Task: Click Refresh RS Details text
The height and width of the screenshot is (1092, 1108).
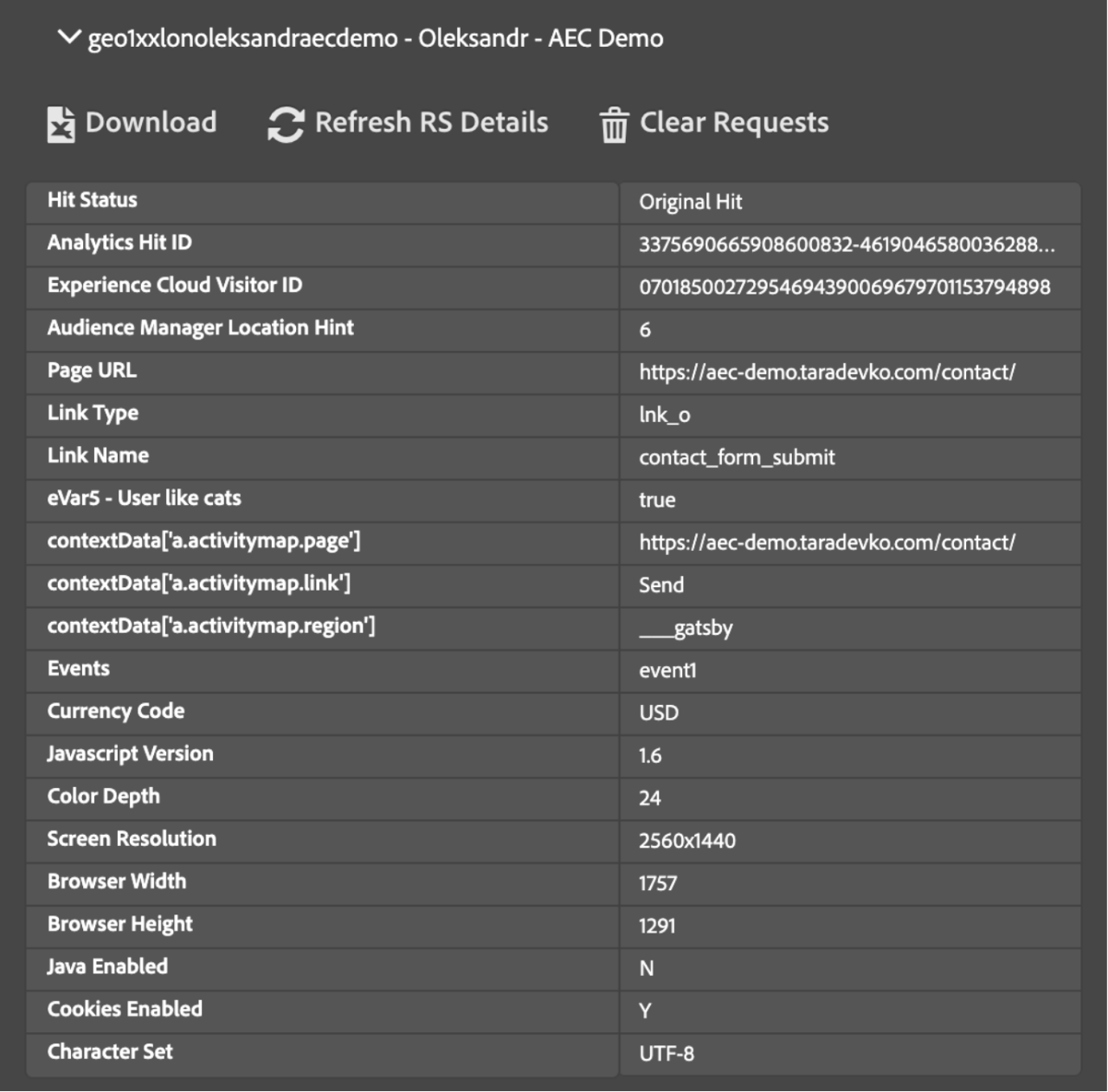Action: point(431,122)
